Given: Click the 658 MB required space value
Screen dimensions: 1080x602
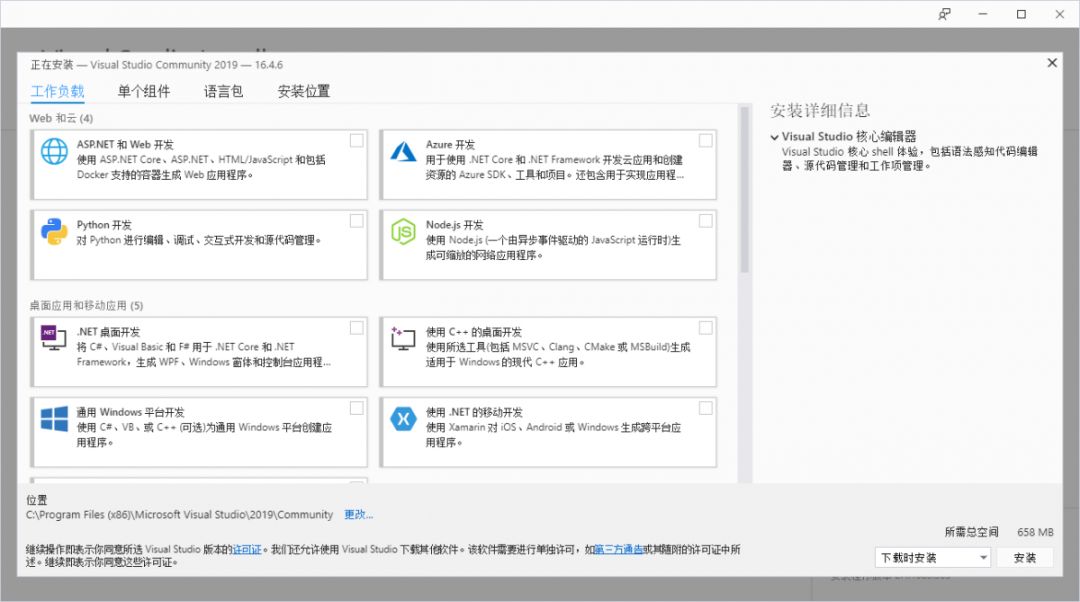Looking at the screenshot, I should pos(1035,532).
